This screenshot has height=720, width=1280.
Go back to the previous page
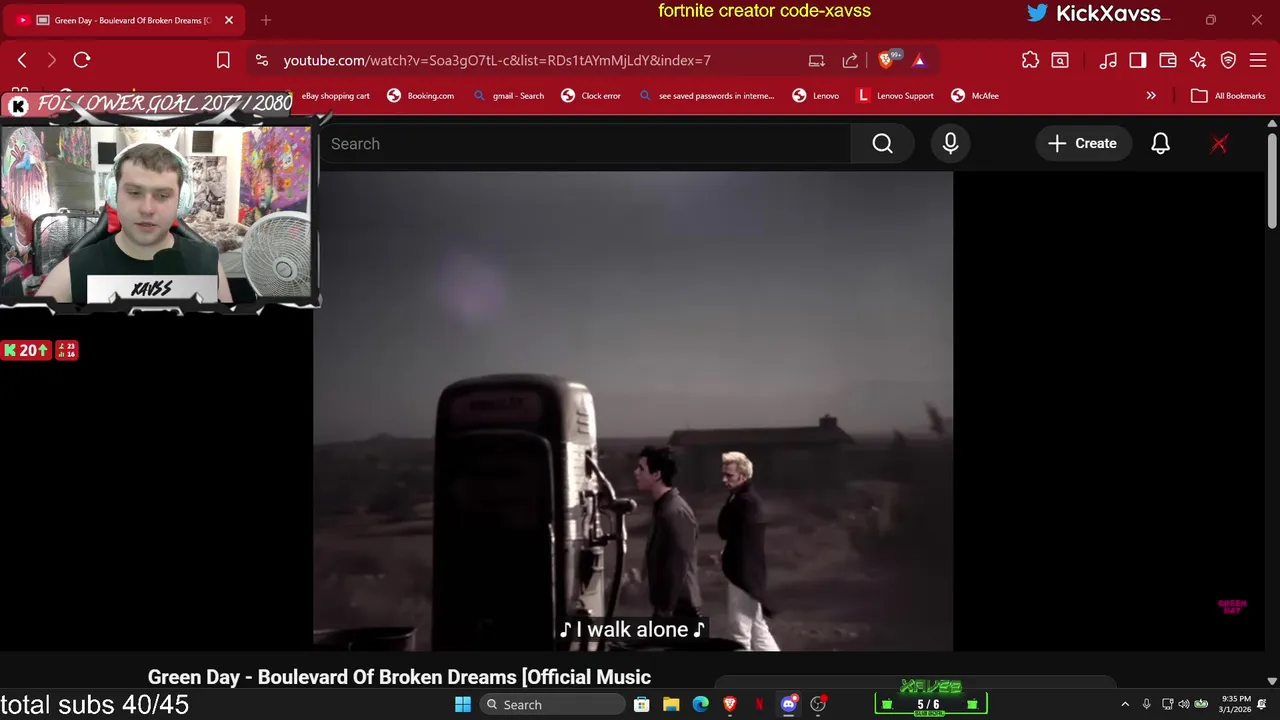point(22,60)
